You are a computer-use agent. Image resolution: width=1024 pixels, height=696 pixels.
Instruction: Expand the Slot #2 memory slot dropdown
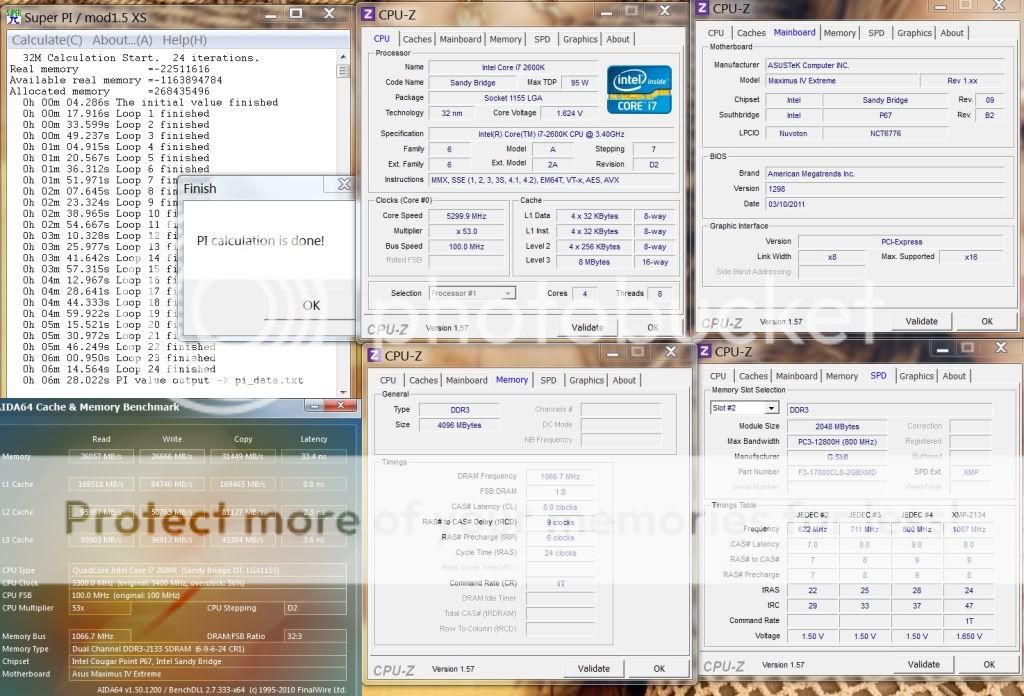point(745,408)
